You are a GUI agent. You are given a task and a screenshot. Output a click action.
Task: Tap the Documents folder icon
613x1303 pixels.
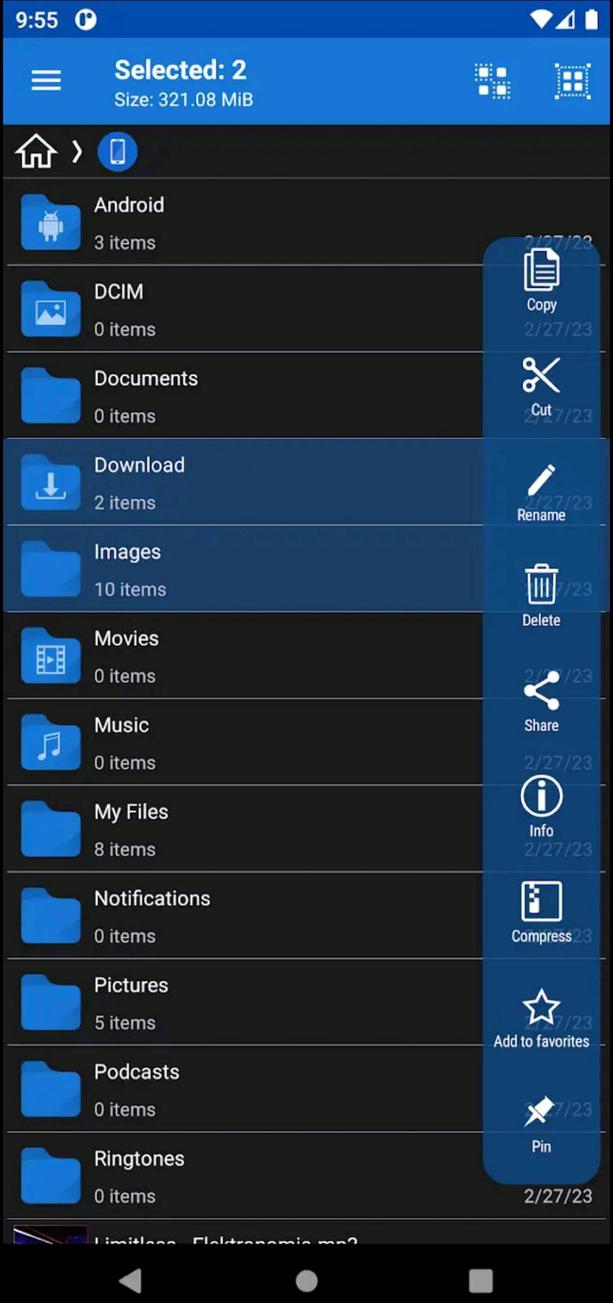coord(50,396)
